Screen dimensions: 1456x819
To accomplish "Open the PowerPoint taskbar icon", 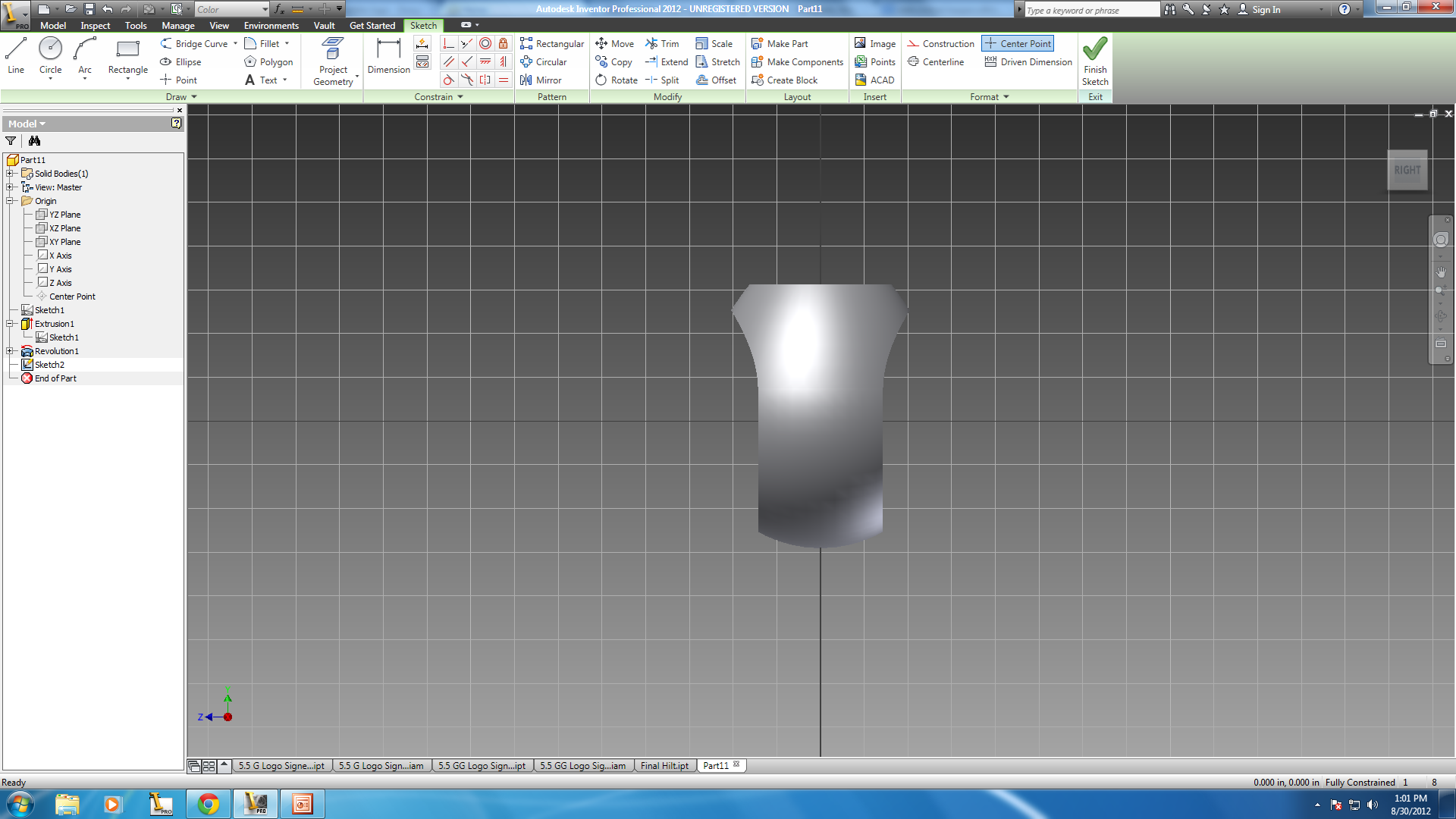I will click(302, 804).
